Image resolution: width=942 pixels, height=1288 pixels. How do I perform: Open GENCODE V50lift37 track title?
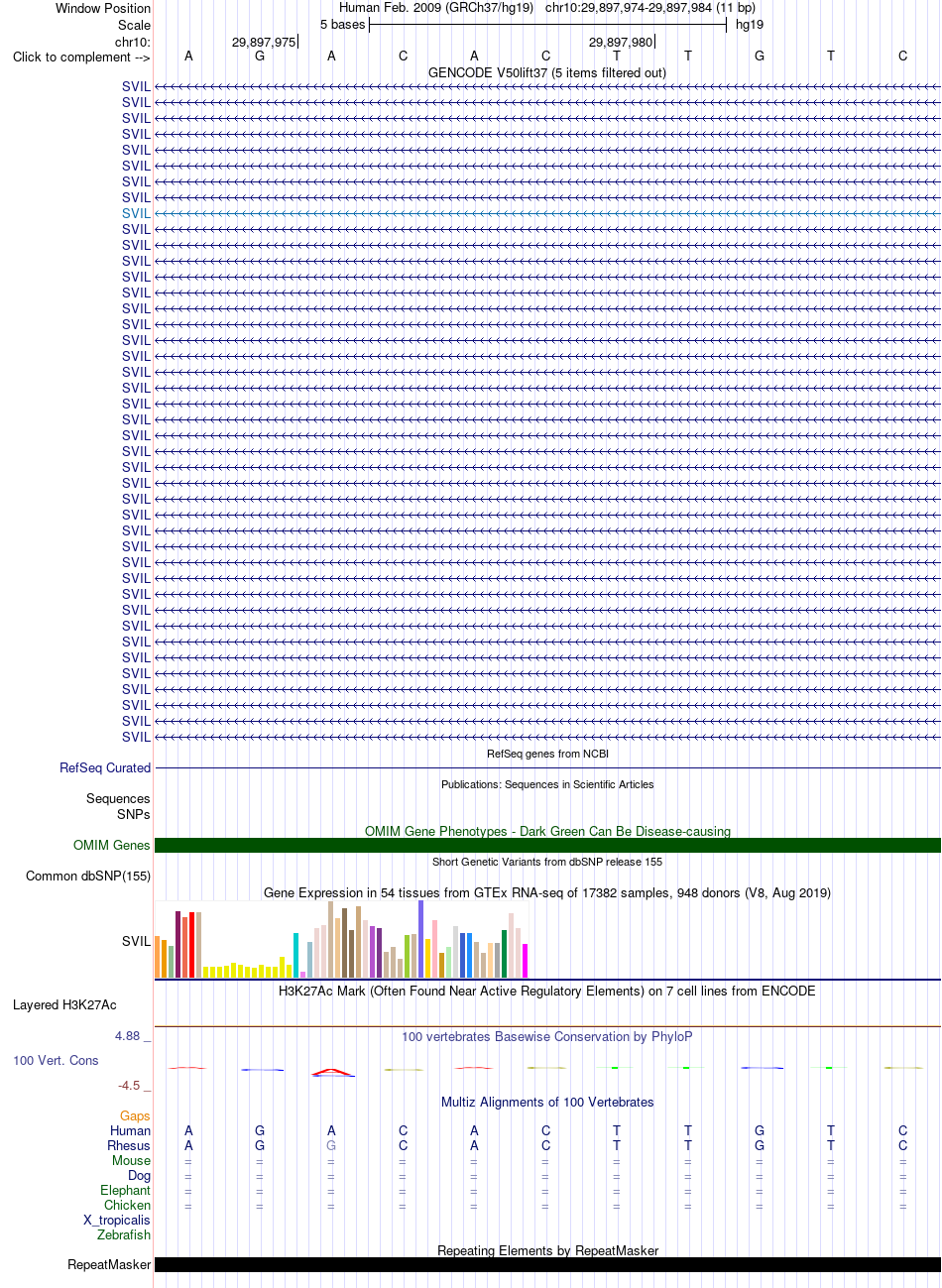[x=547, y=72]
